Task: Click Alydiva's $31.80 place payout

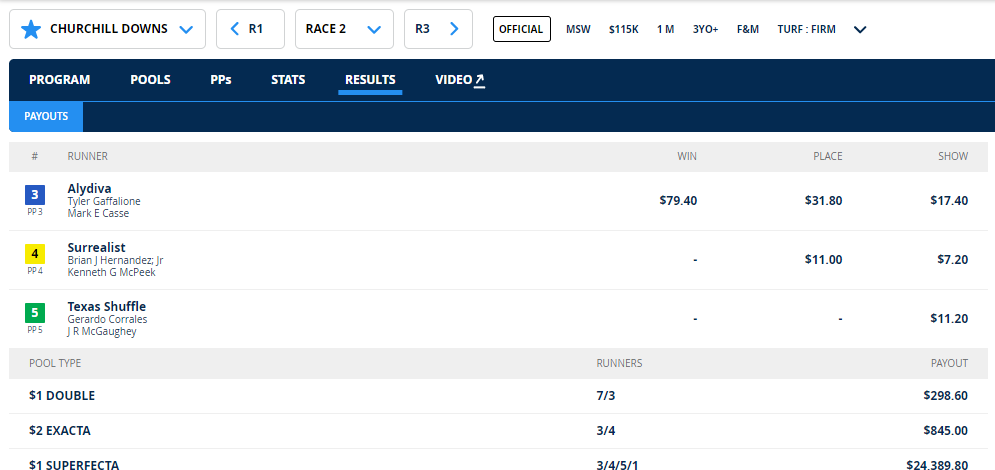Action: 824,200
